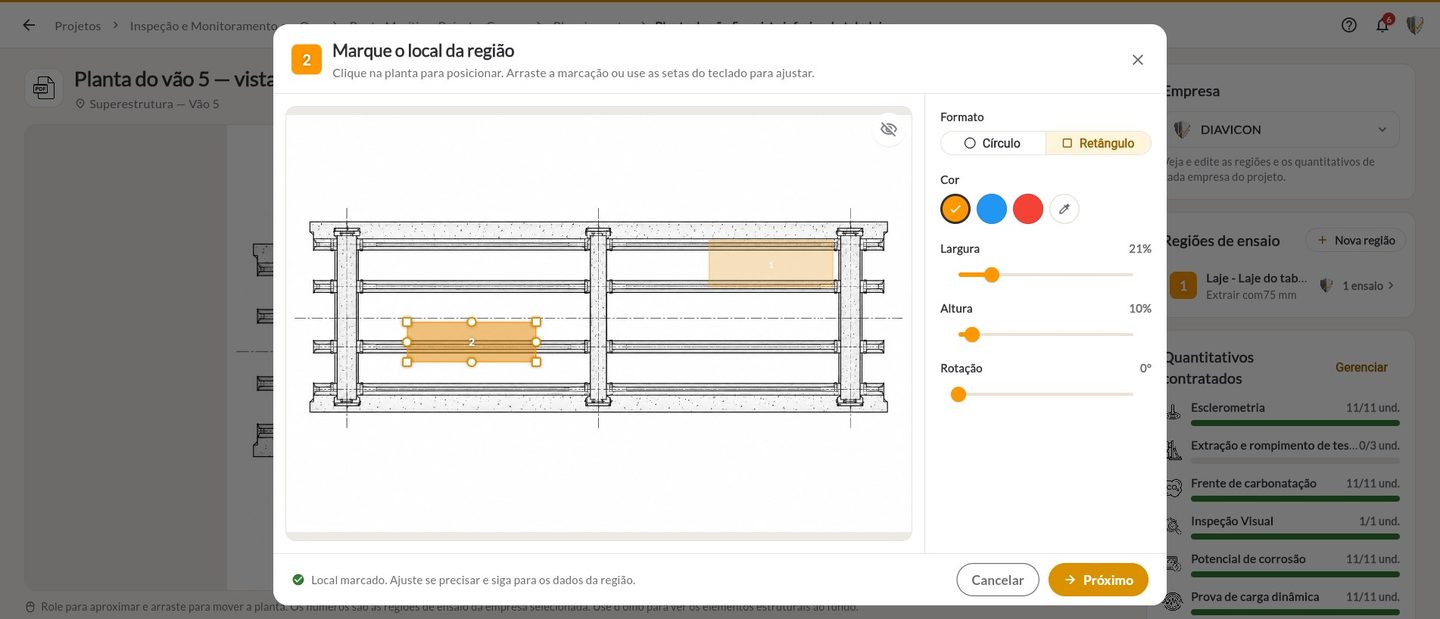This screenshot has width=1440, height=619.
Task: Click the DIAVICON company shield logo
Action: [1181, 129]
